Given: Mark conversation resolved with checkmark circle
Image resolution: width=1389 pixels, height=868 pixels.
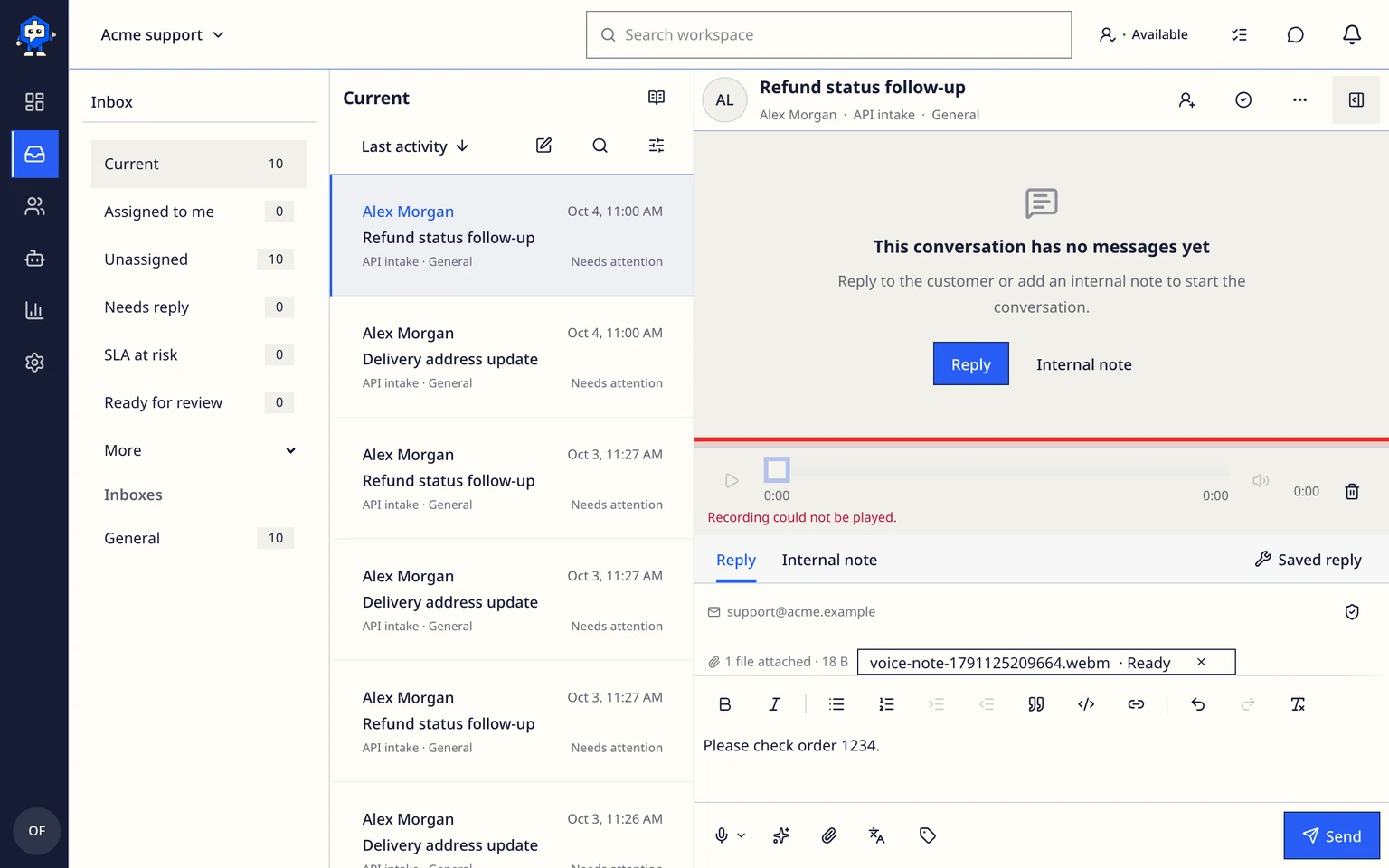Looking at the screenshot, I should click(x=1243, y=100).
